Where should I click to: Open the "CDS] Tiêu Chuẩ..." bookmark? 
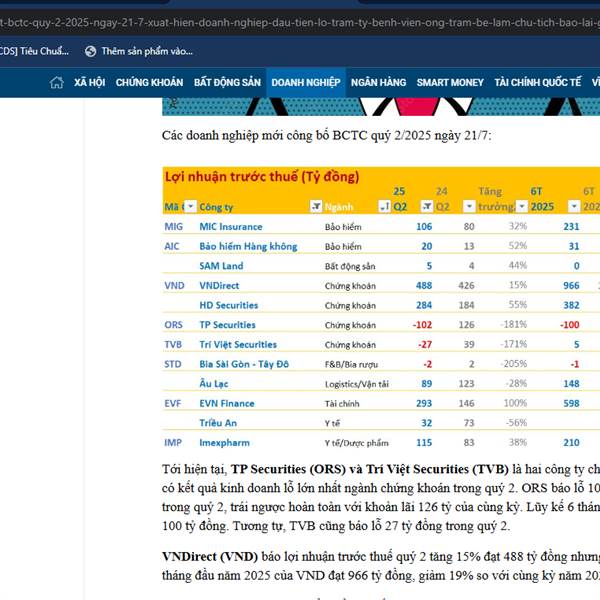34,51
